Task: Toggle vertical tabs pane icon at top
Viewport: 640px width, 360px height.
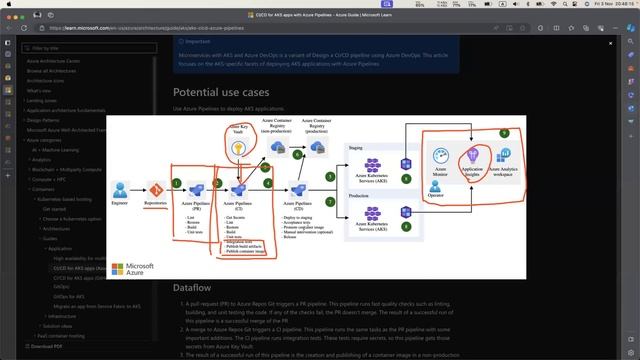Action: [8, 42]
